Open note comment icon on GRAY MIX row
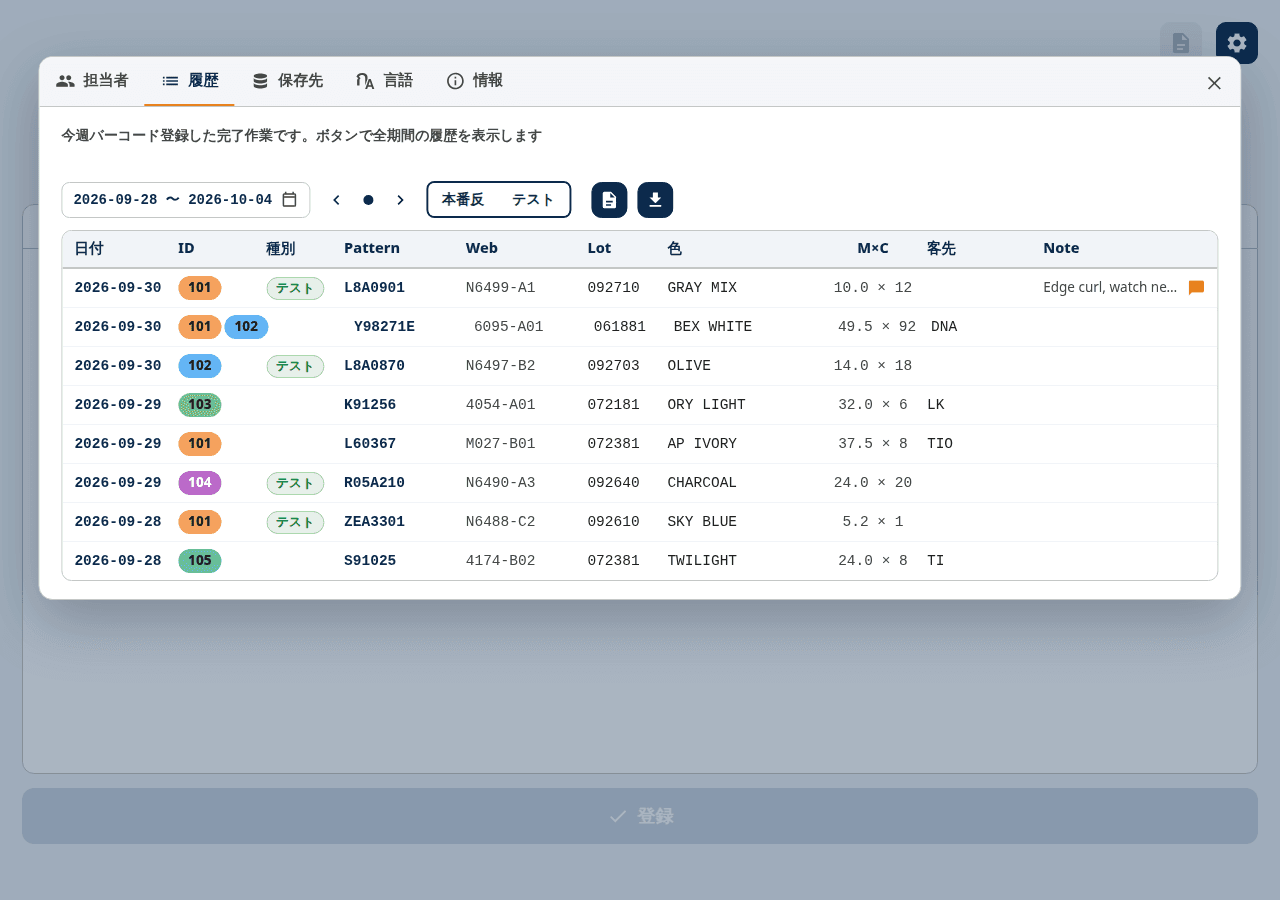The image size is (1280, 900). coord(1196,288)
